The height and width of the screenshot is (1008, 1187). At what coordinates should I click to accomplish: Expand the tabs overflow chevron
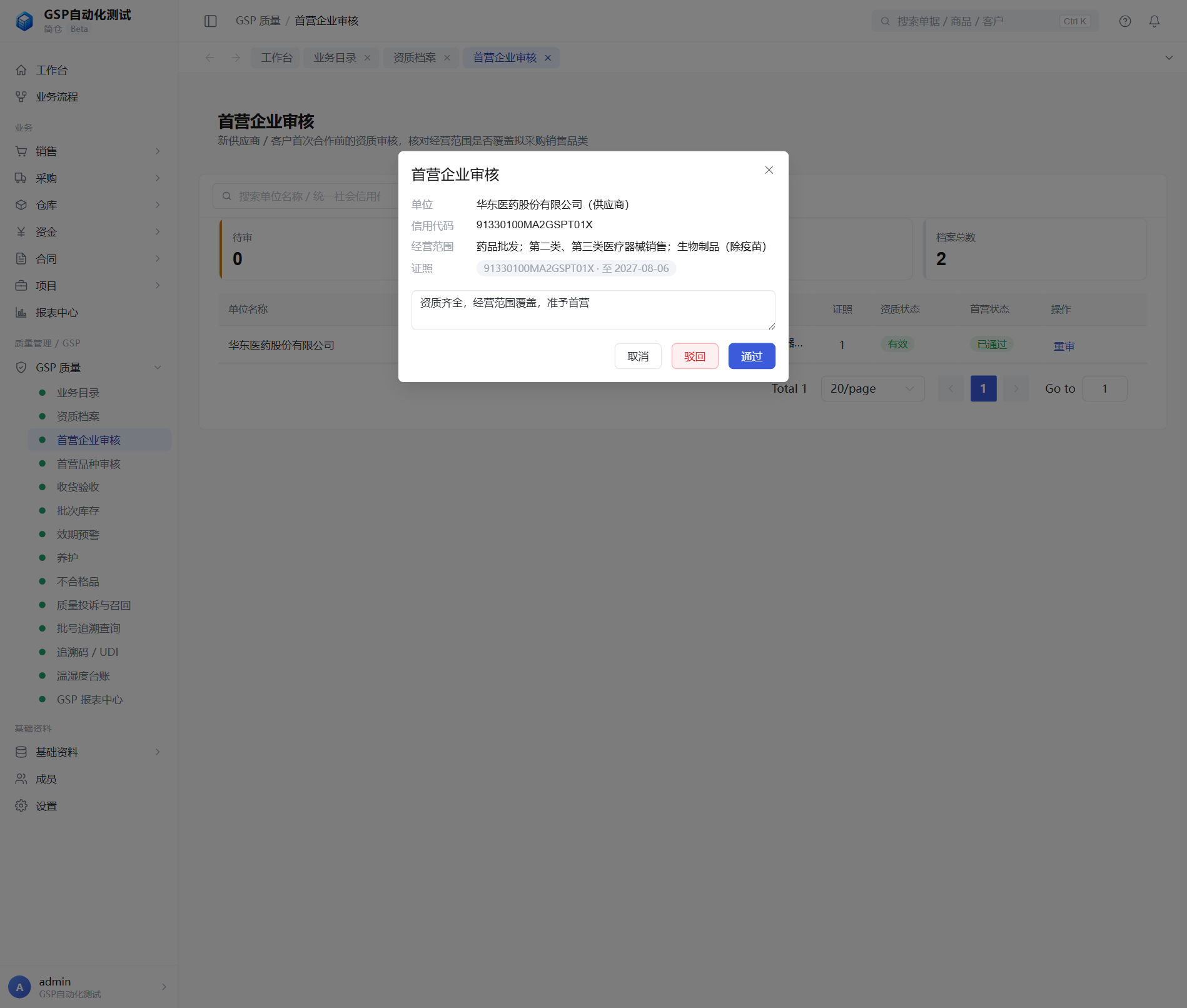[x=1169, y=58]
